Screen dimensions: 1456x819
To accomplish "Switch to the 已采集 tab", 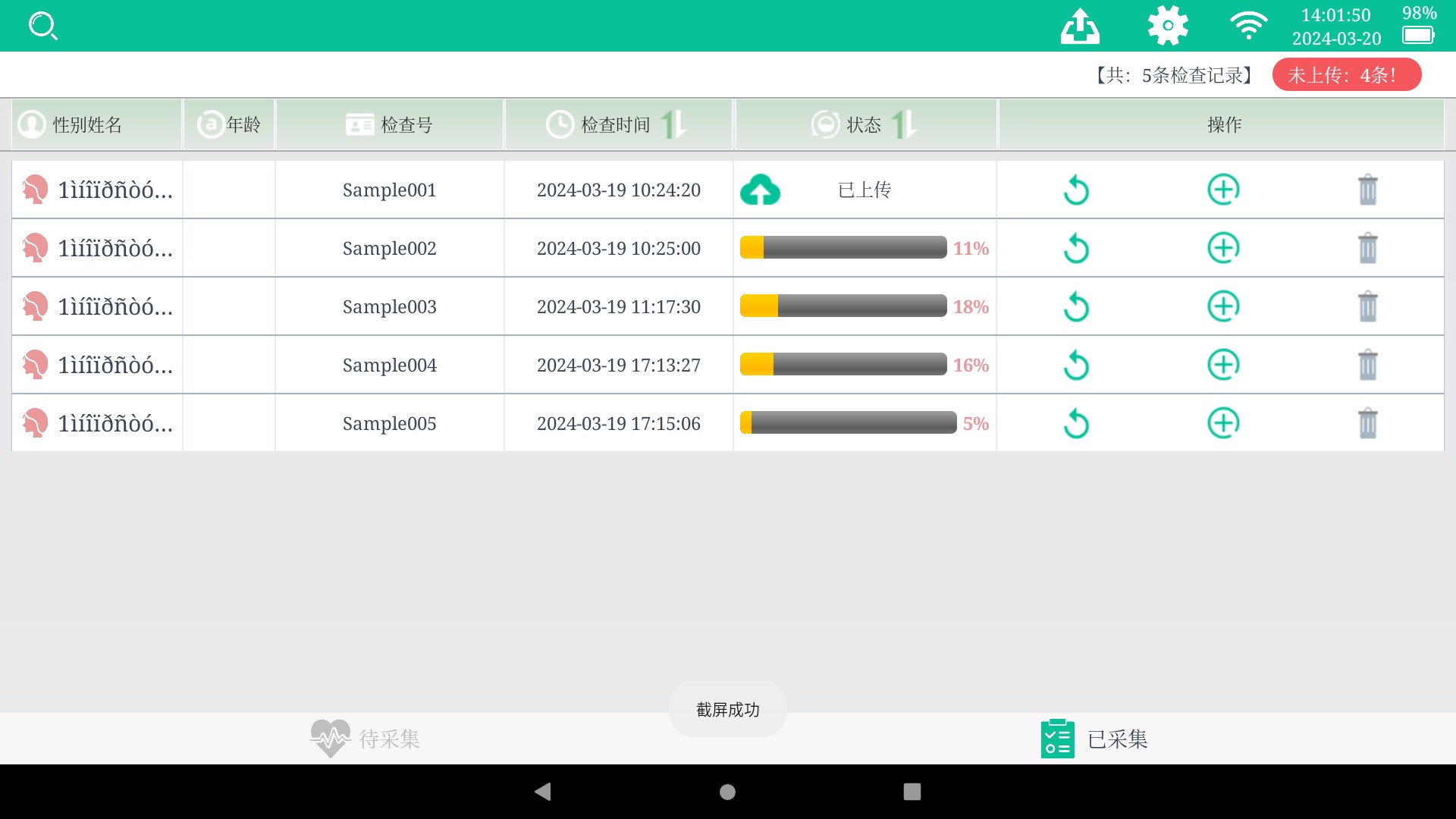I will point(1094,739).
